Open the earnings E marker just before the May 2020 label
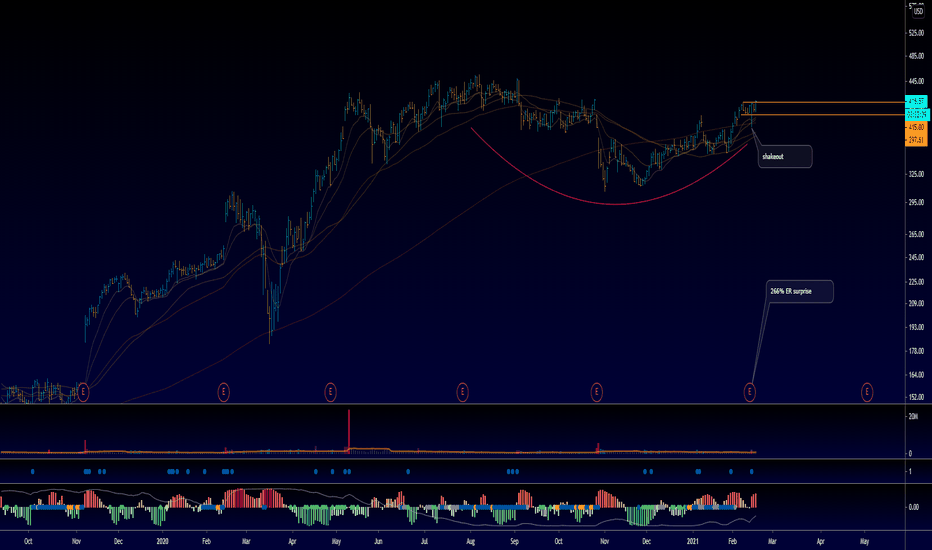 [x=330, y=392]
